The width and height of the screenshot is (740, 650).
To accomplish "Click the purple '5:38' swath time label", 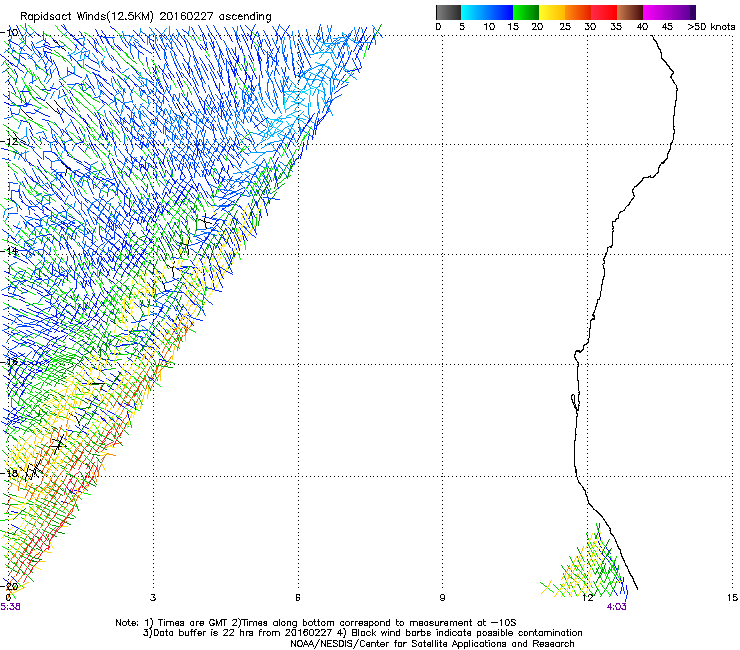I will click(x=10, y=607).
